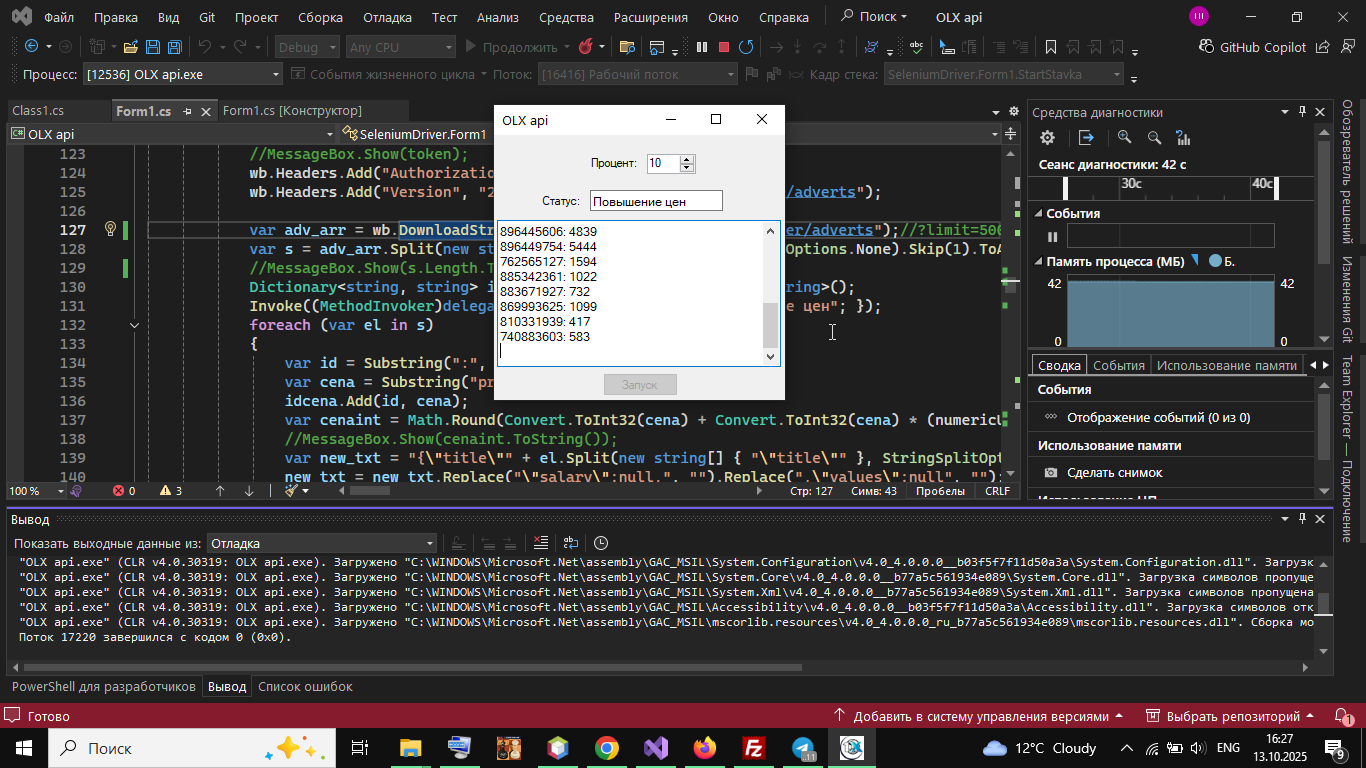Viewport: 1366px width, 768px height.
Task: Stop debugging with the red square button
Action: 723,47
